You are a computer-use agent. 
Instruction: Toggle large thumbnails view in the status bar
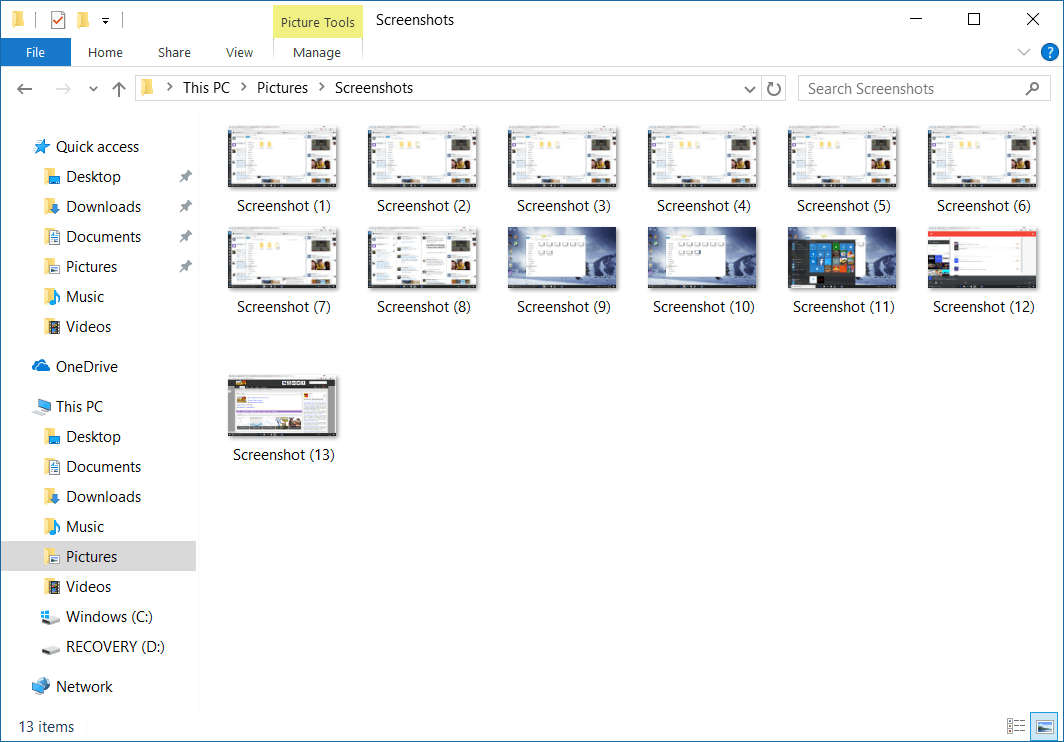click(1044, 726)
